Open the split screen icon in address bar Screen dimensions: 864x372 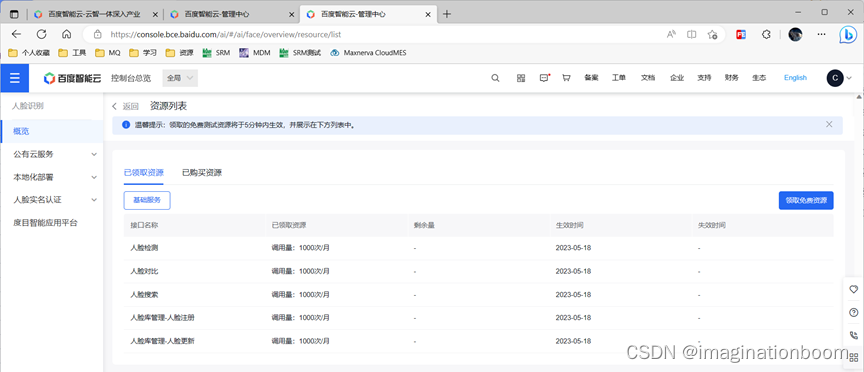pyautogui.click(x=692, y=34)
